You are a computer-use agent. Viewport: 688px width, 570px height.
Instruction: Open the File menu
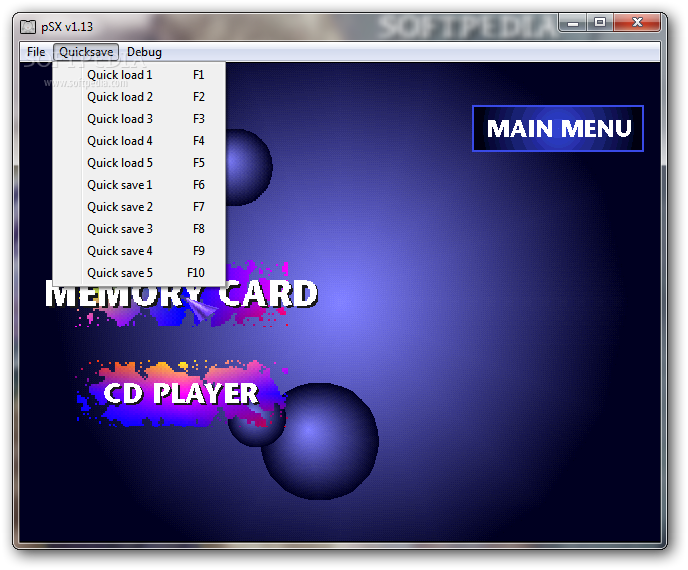36,52
